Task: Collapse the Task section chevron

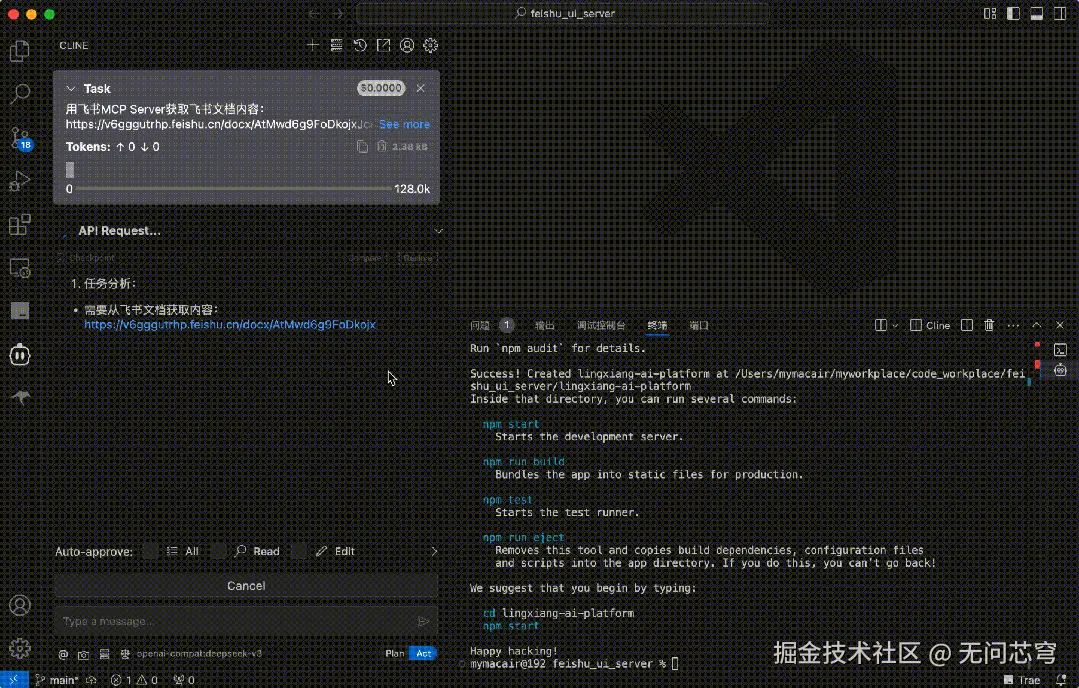Action: [70, 88]
